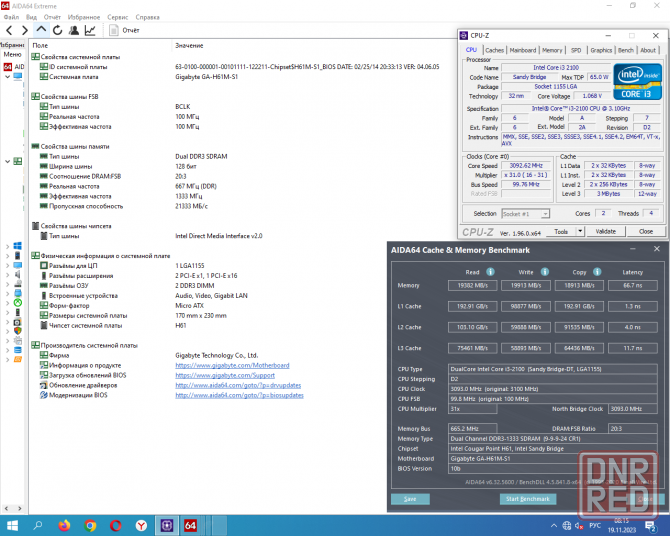
Task: Launch Opera from the taskbar
Action: pyautogui.click(x=115, y=525)
